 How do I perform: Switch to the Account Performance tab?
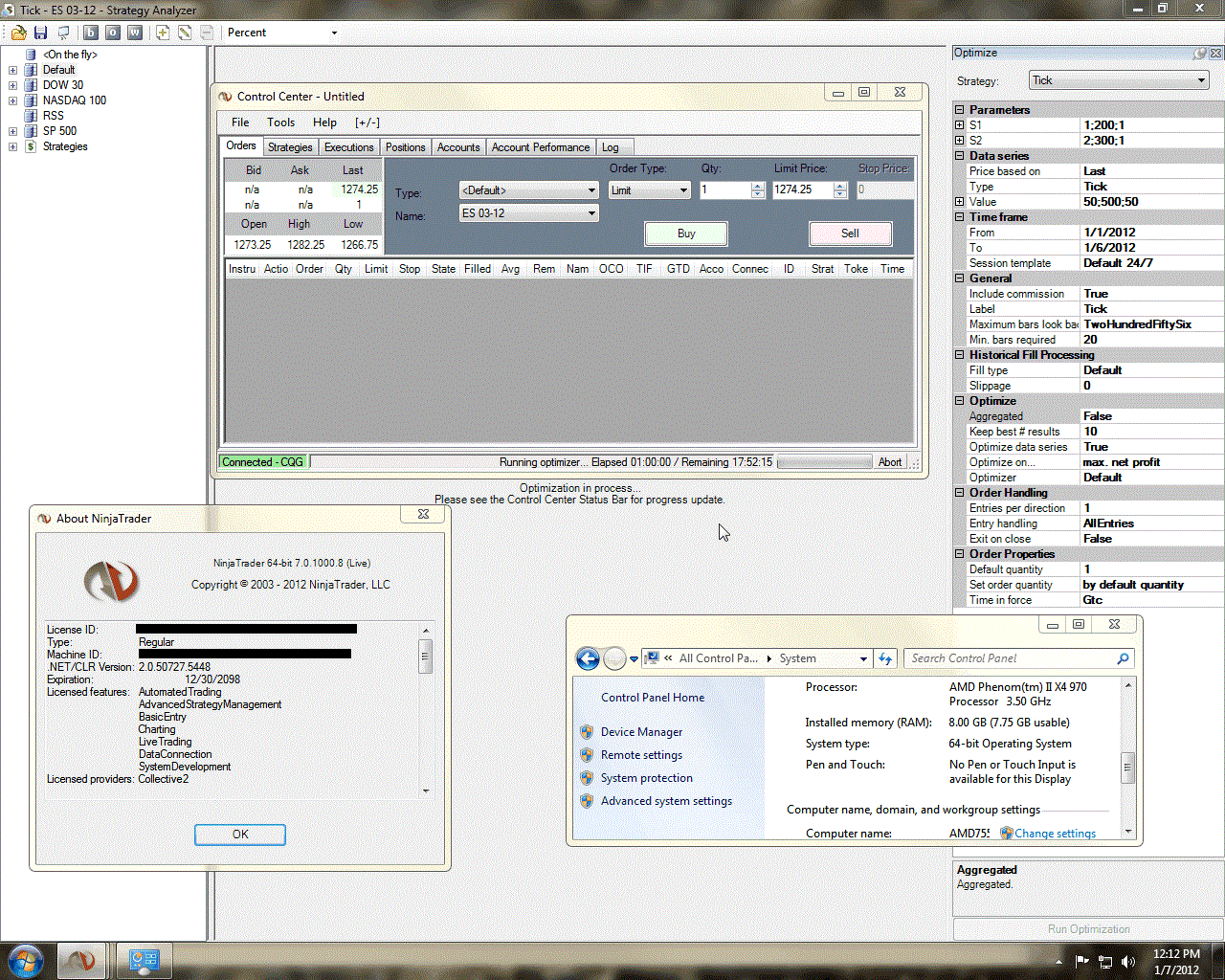click(541, 147)
